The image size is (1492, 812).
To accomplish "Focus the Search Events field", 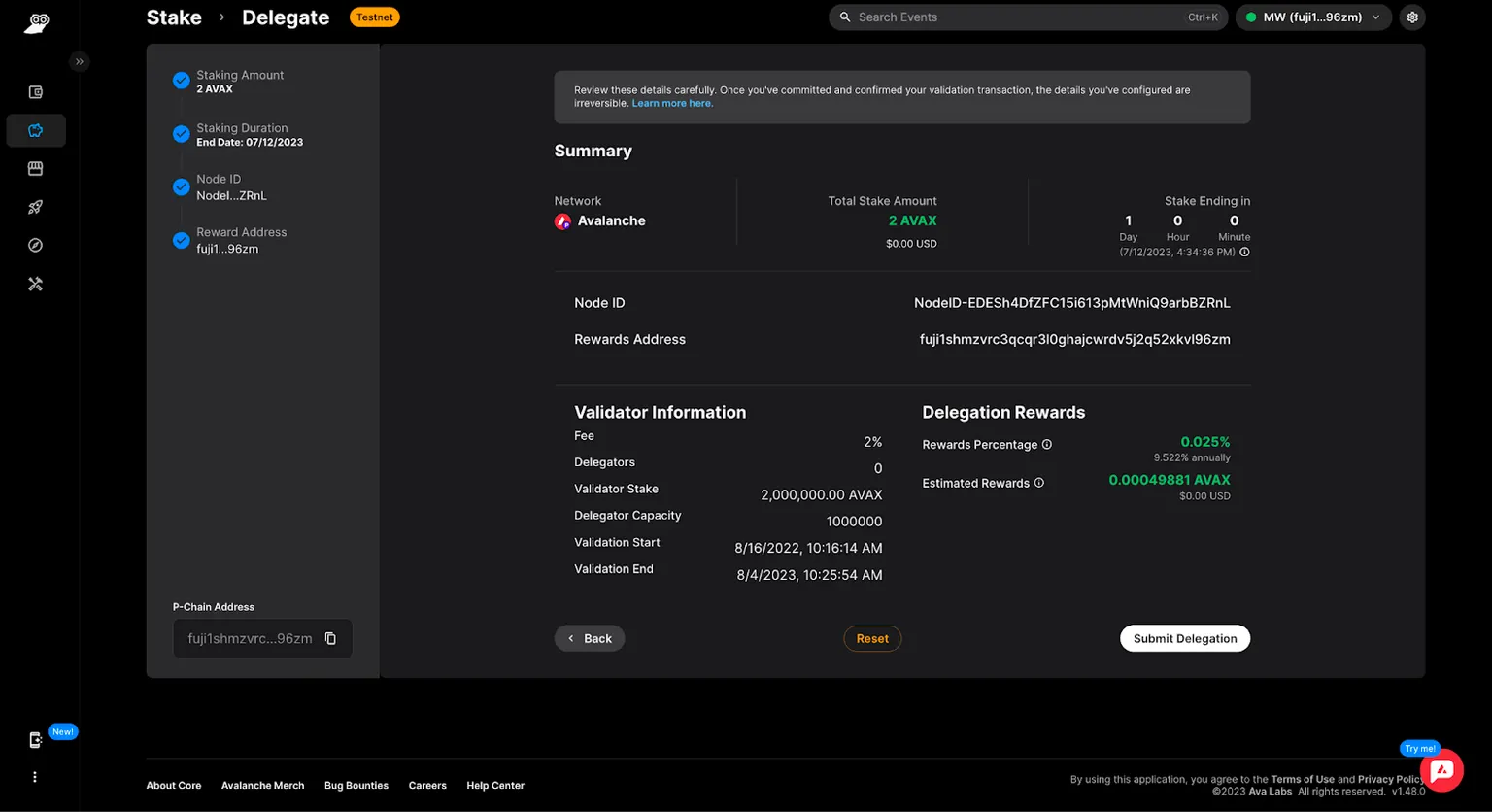I will pos(1028,17).
